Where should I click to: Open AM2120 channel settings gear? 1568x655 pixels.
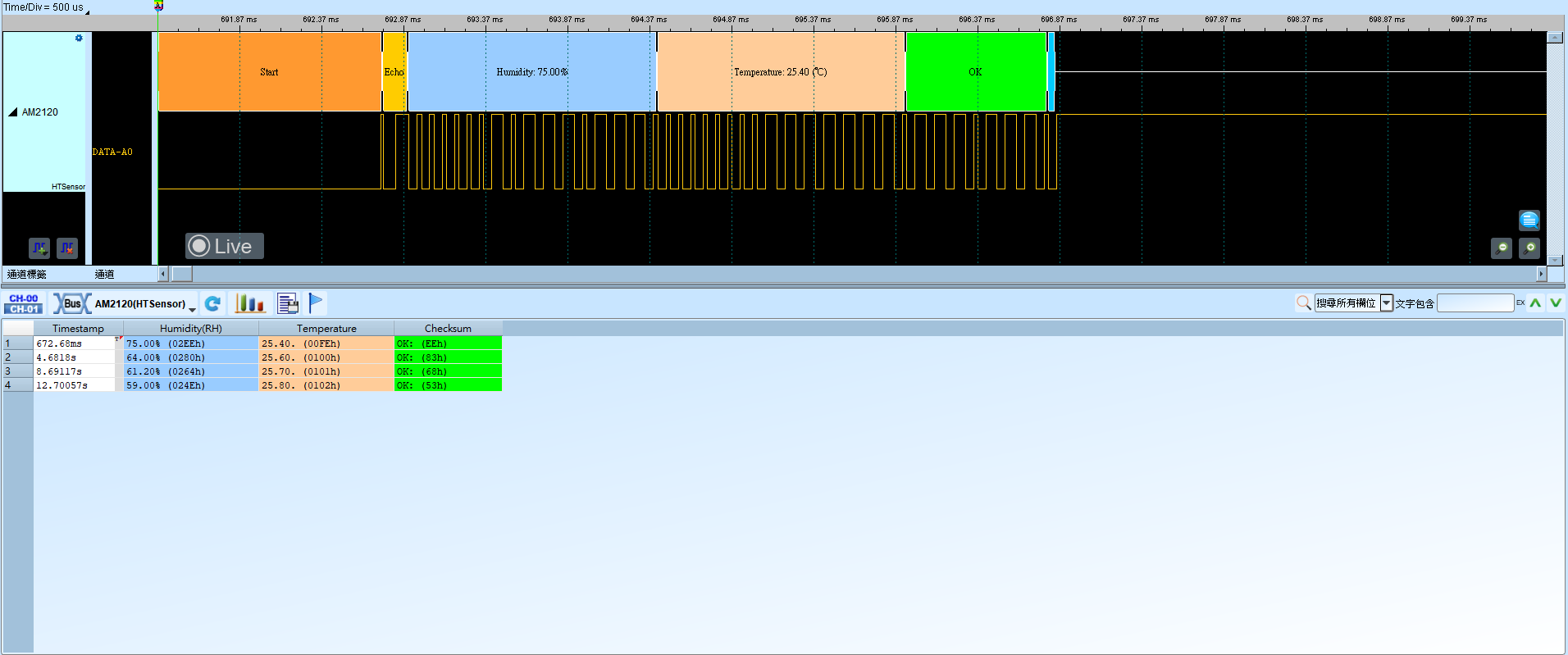click(79, 39)
